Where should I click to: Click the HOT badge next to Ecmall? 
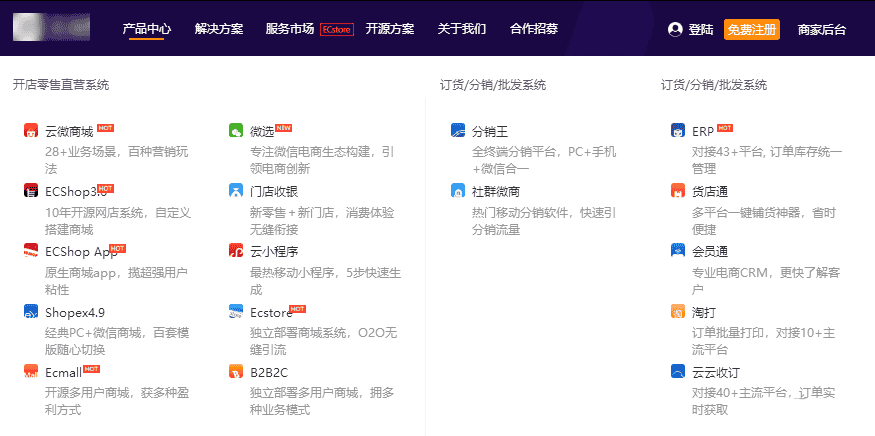coord(91,368)
